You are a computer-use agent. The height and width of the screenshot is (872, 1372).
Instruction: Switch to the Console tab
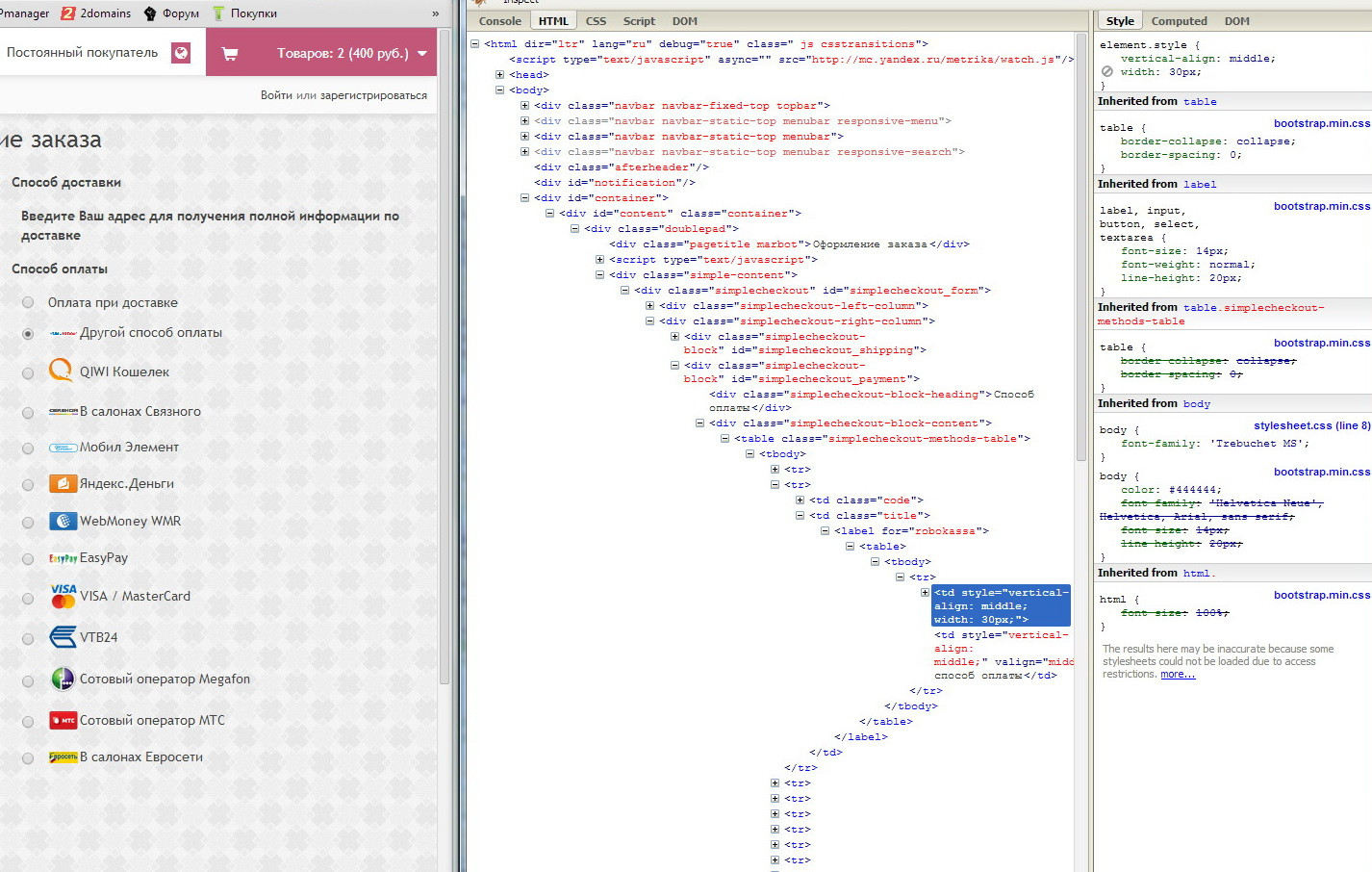[x=499, y=21]
